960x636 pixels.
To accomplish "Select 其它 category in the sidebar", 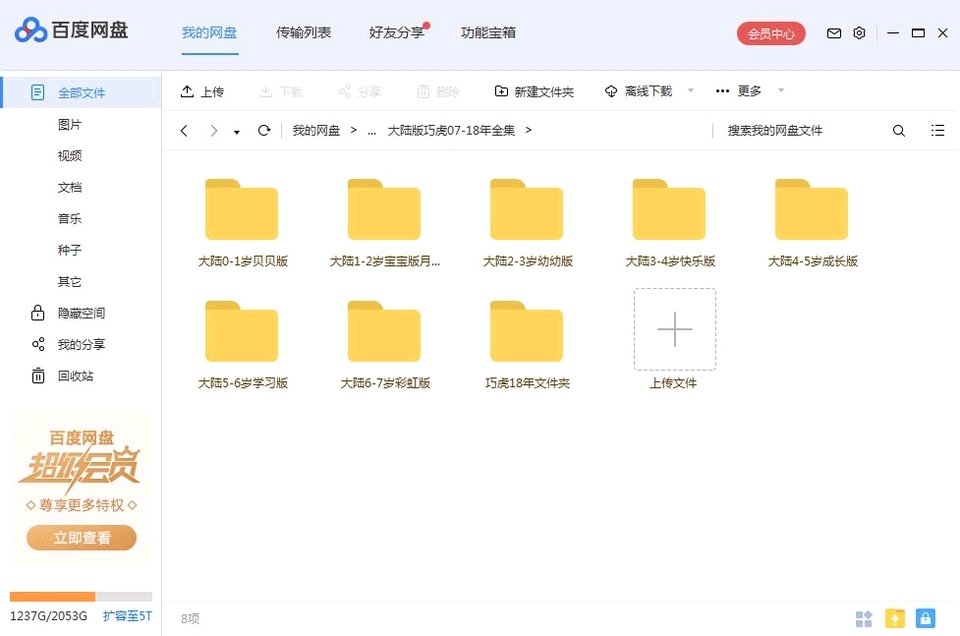I will point(70,282).
